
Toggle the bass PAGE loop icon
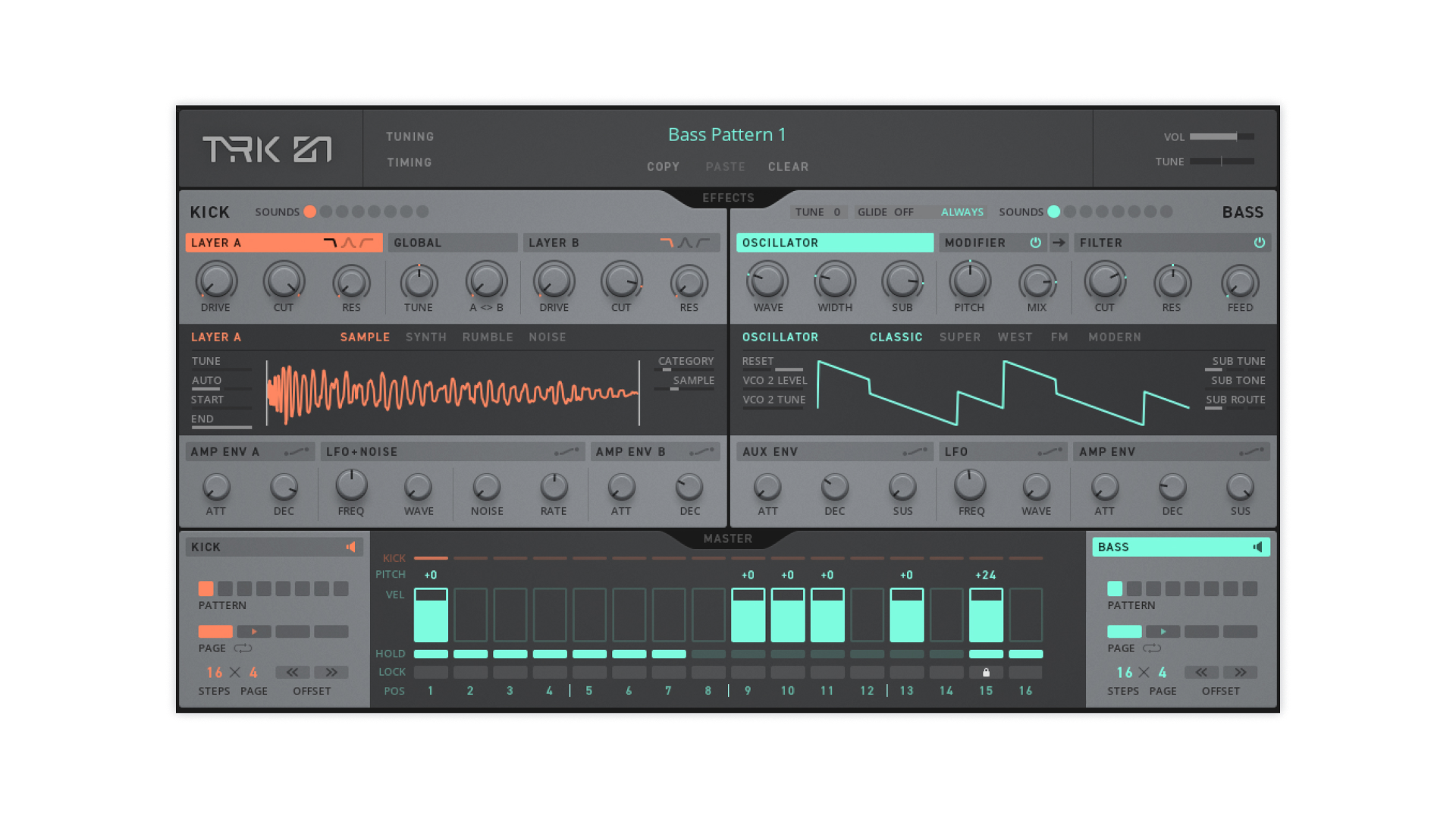(1152, 648)
